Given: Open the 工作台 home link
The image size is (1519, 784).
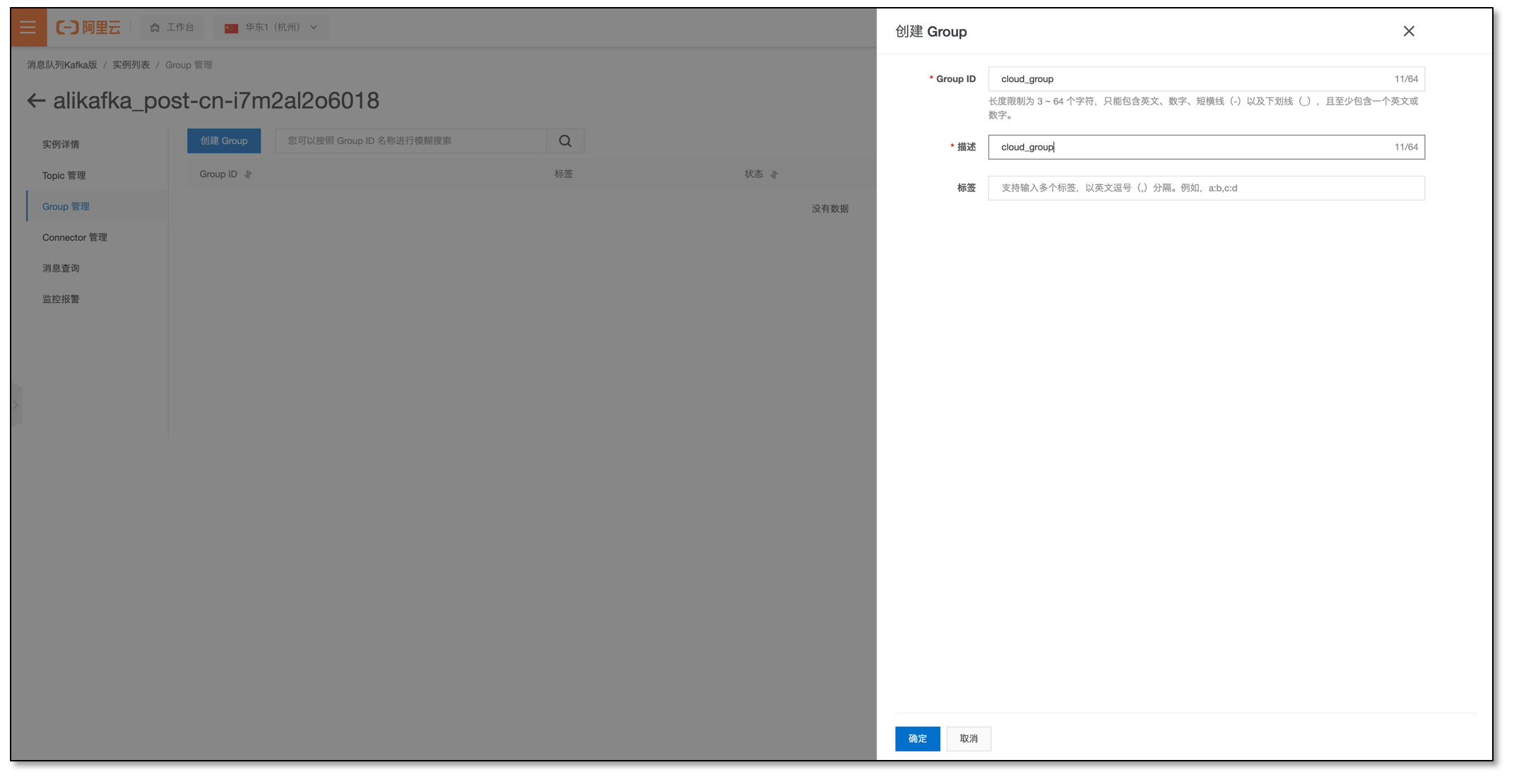Looking at the screenshot, I should pyautogui.click(x=172, y=28).
